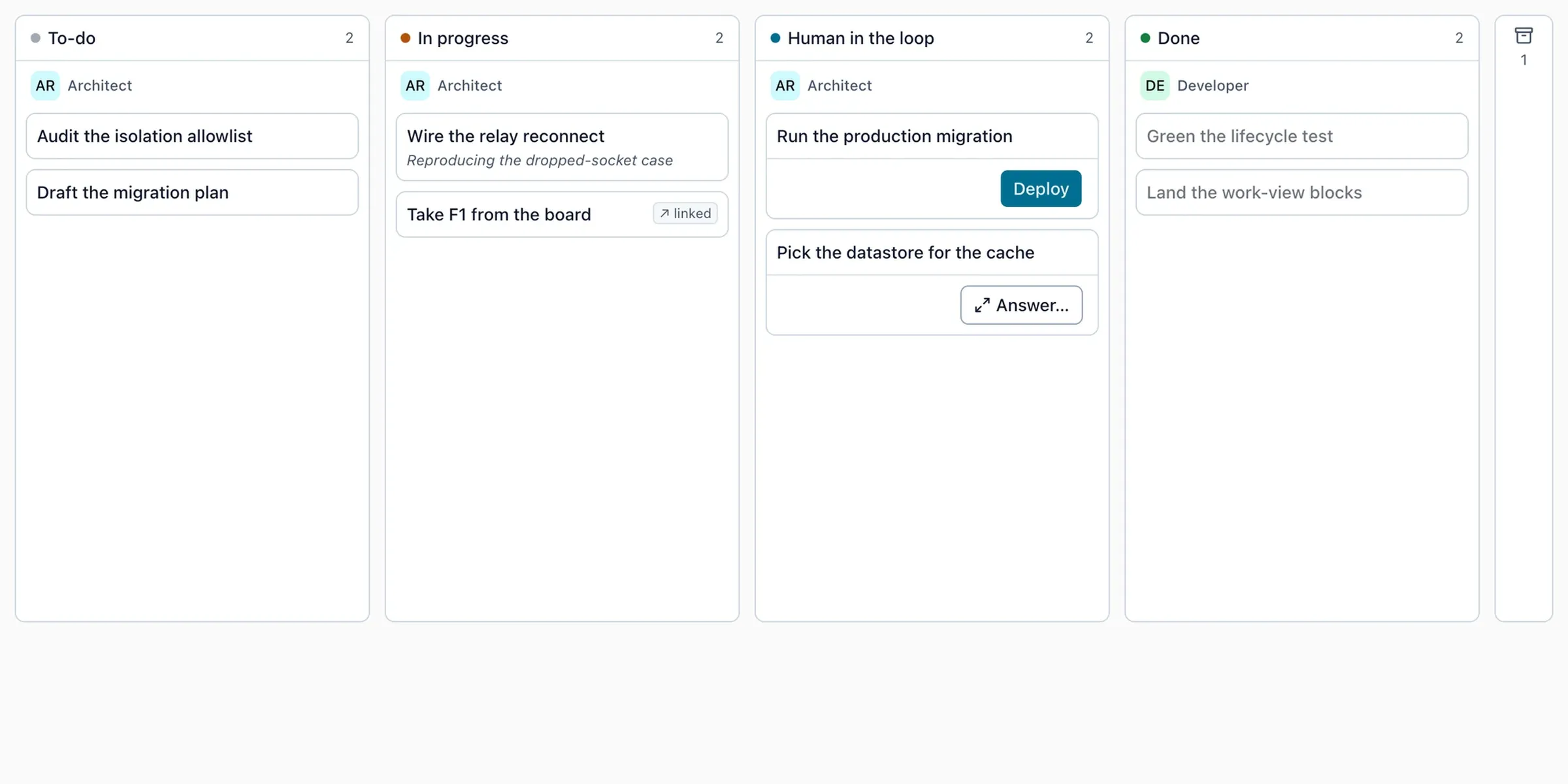
Task: Open the Green the lifecycle test card
Action: (1301, 136)
